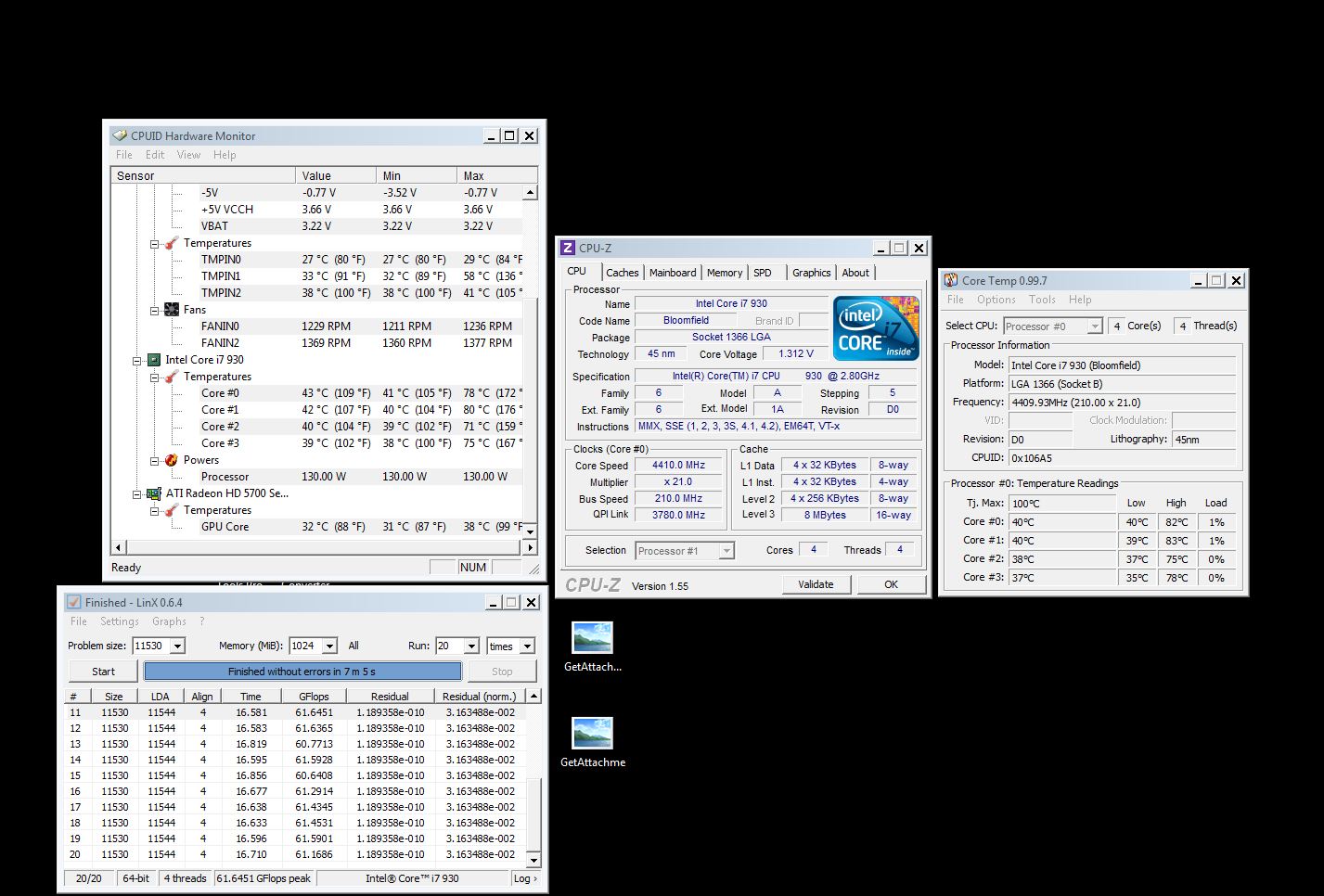Select the Core #0 row in Hardware Monitor
The height and width of the screenshot is (896, 1324).
[316, 393]
